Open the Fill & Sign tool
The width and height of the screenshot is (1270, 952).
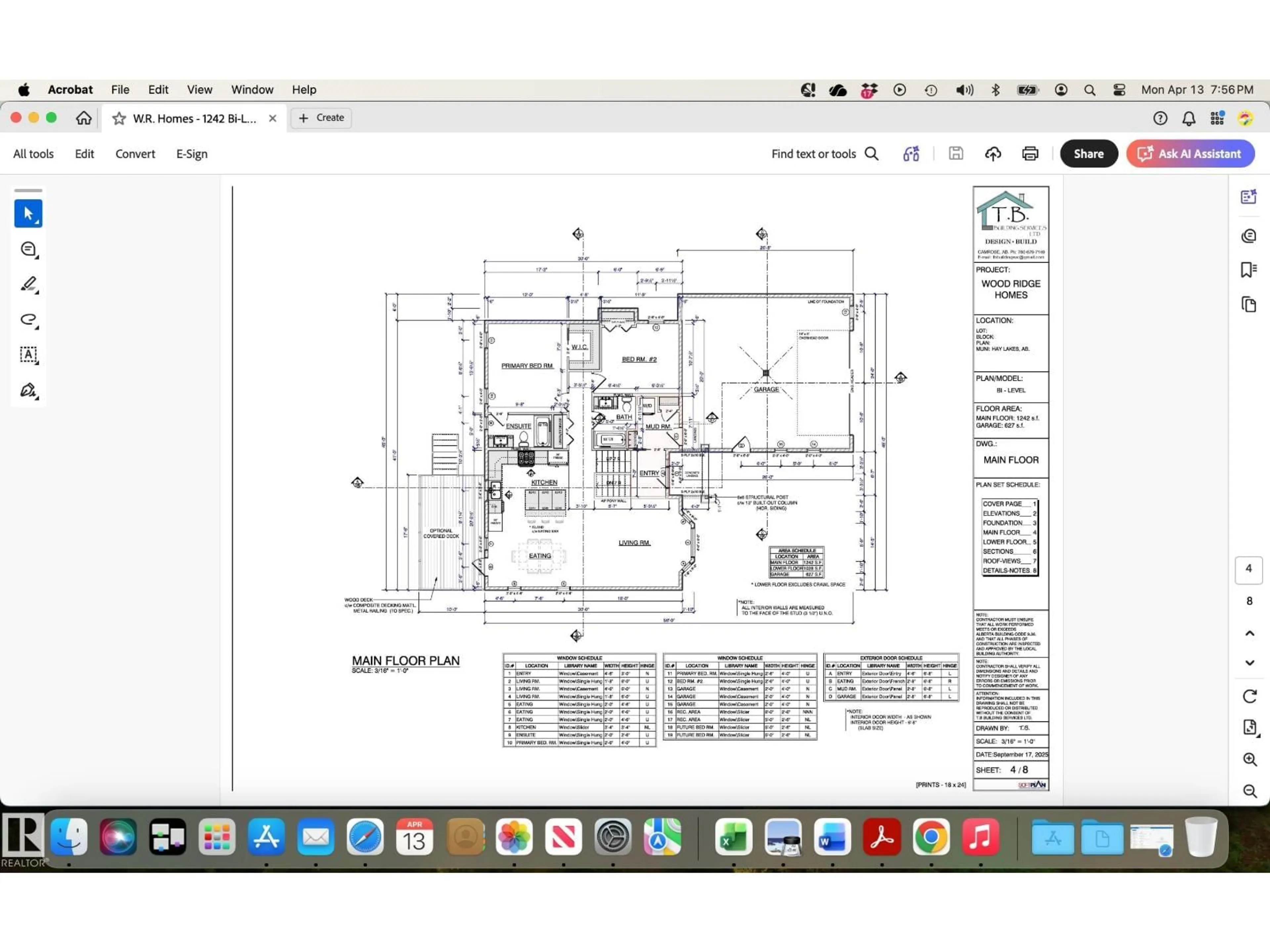pyautogui.click(x=27, y=390)
